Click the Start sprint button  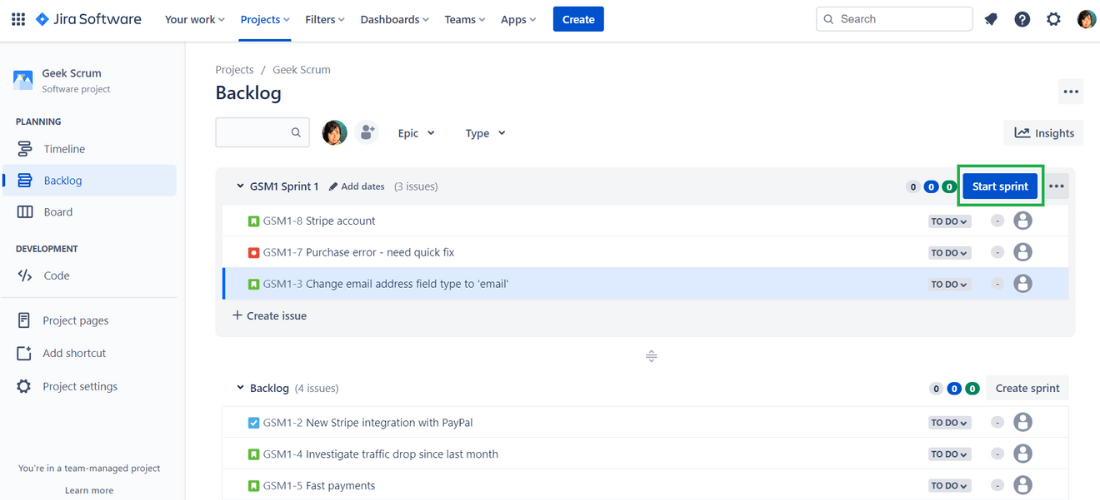pos(1000,187)
